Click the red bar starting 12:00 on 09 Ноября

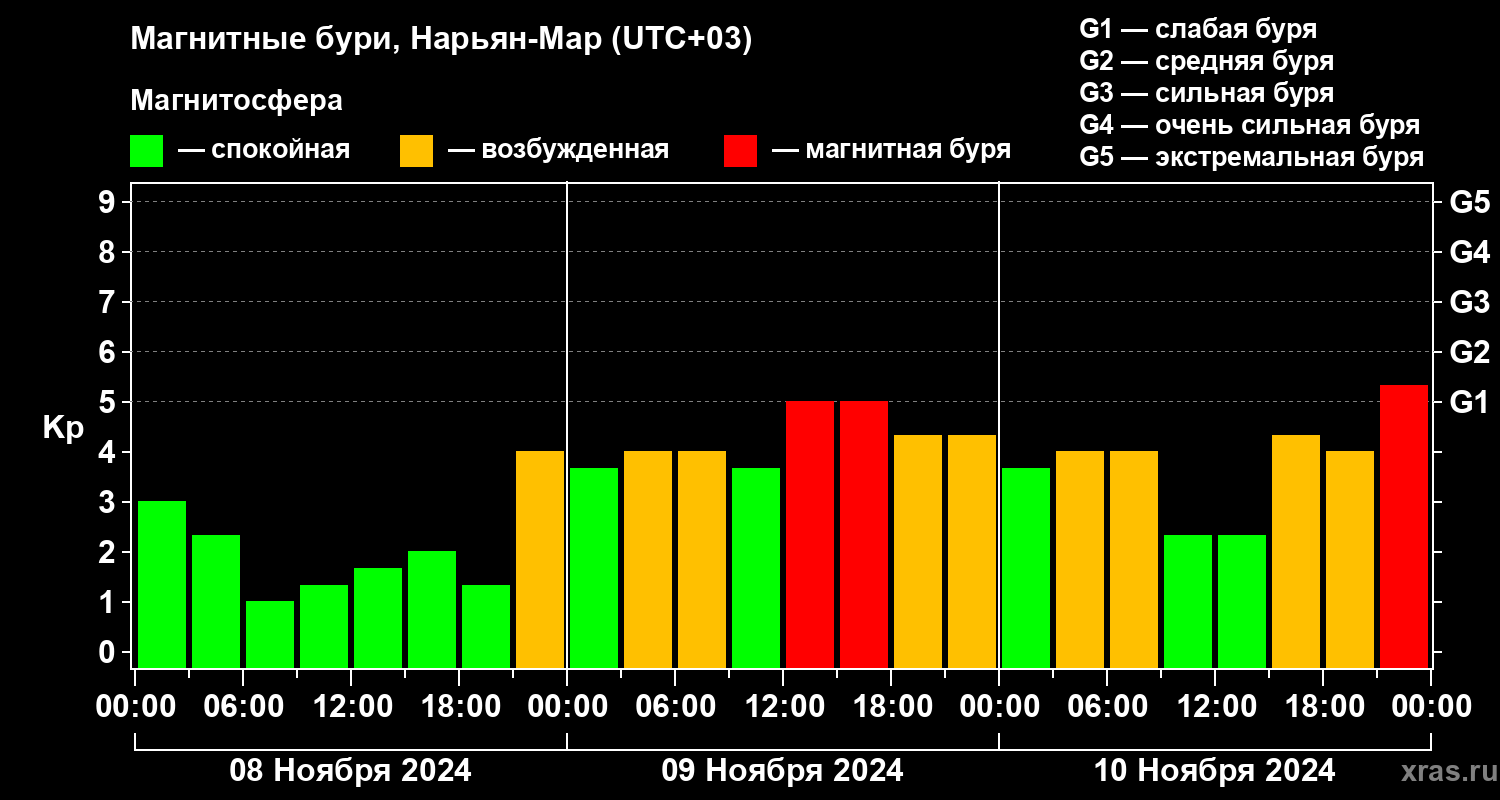tap(810, 534)
